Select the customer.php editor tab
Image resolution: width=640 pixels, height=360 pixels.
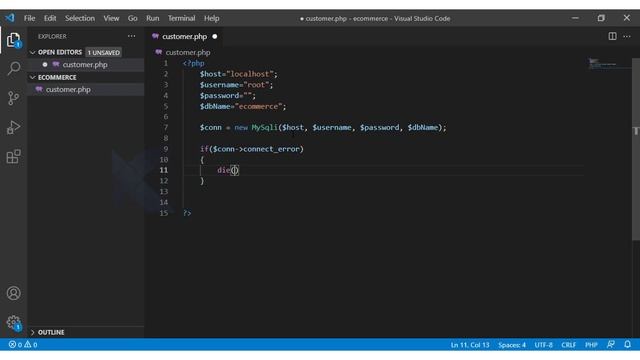tap(184, 36)
